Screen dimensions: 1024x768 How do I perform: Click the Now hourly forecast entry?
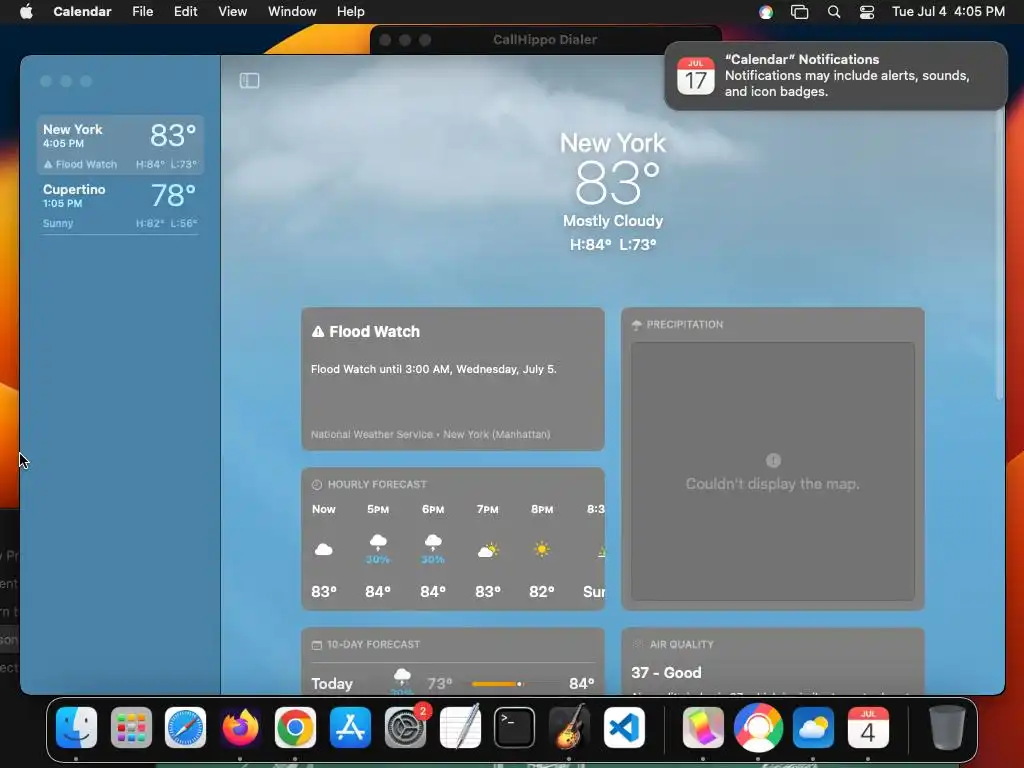pos(324,551)
